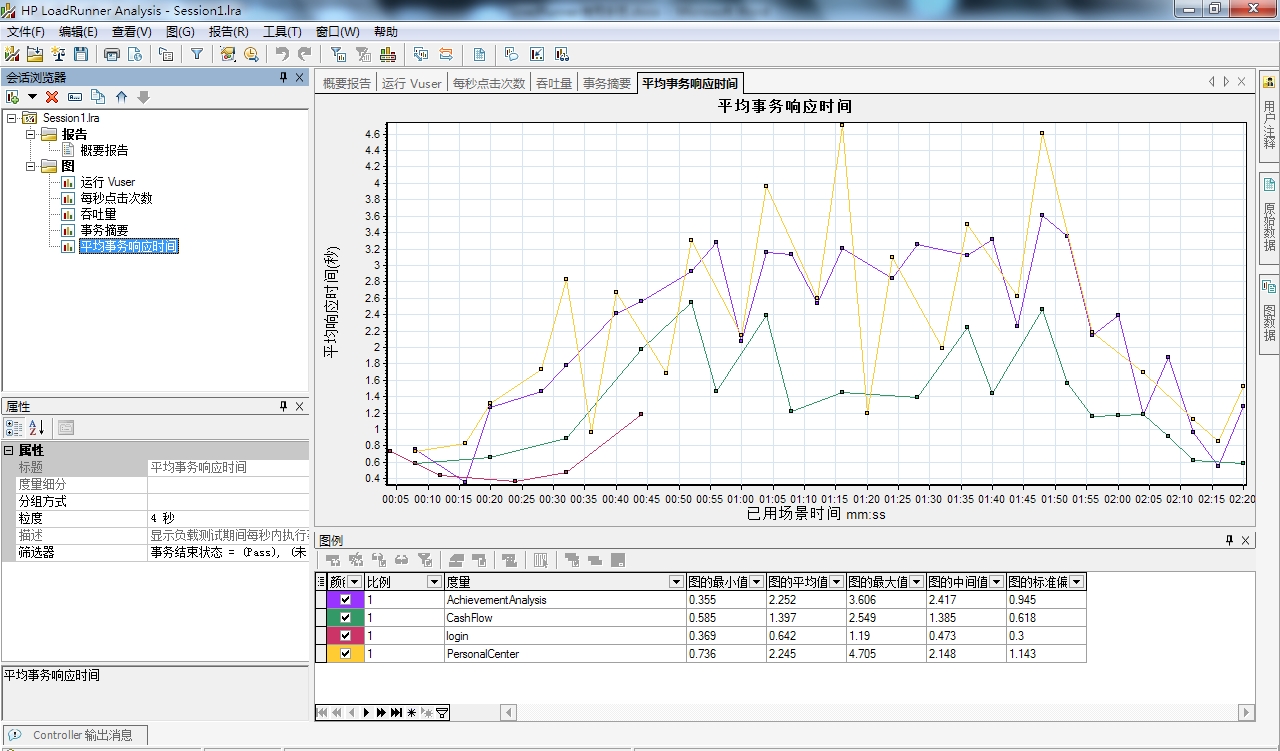Click alphabetical A-Z sort icon in properties
The image size is (1280, 751).
click(37, 427)
